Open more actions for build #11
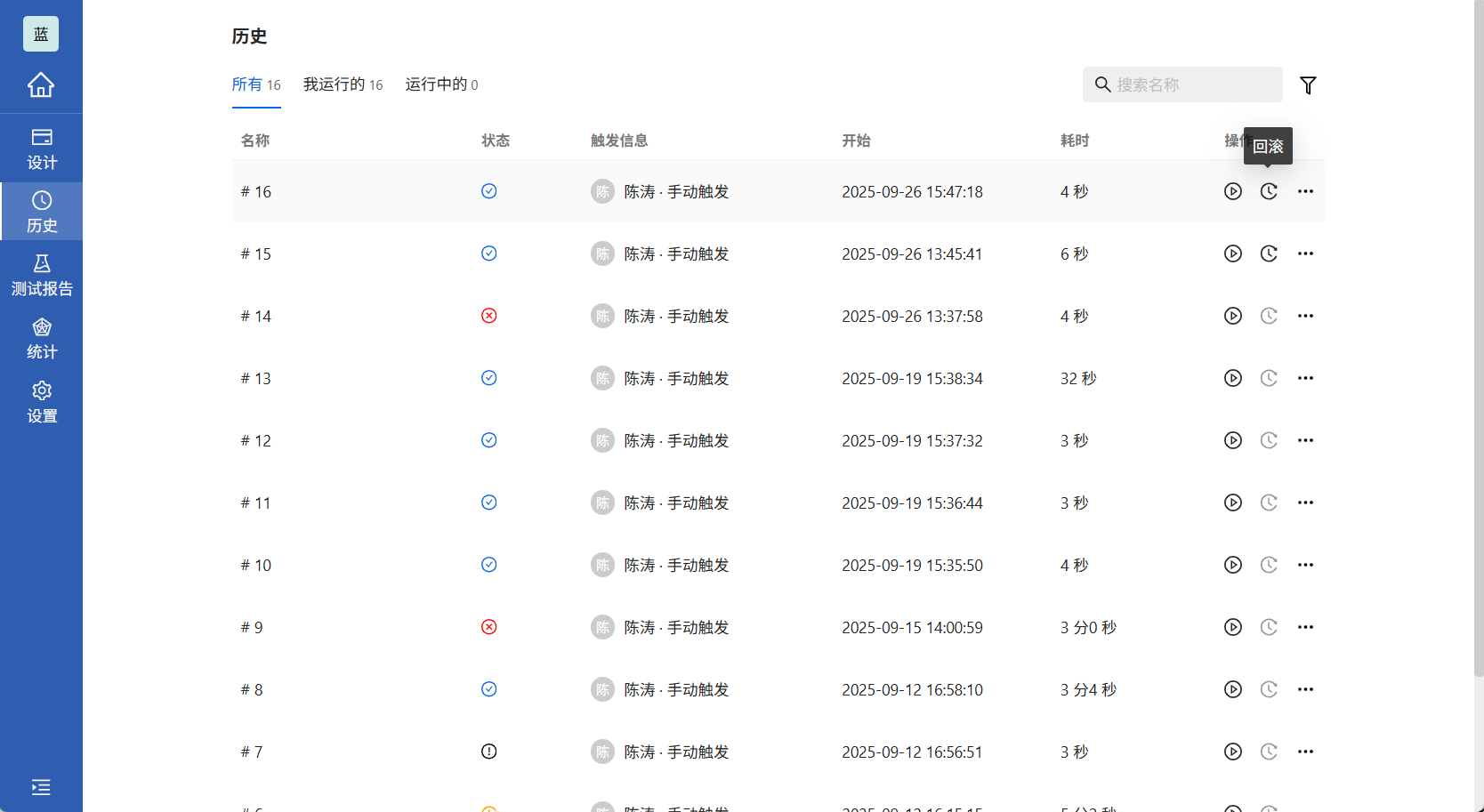 [1305, 502]
